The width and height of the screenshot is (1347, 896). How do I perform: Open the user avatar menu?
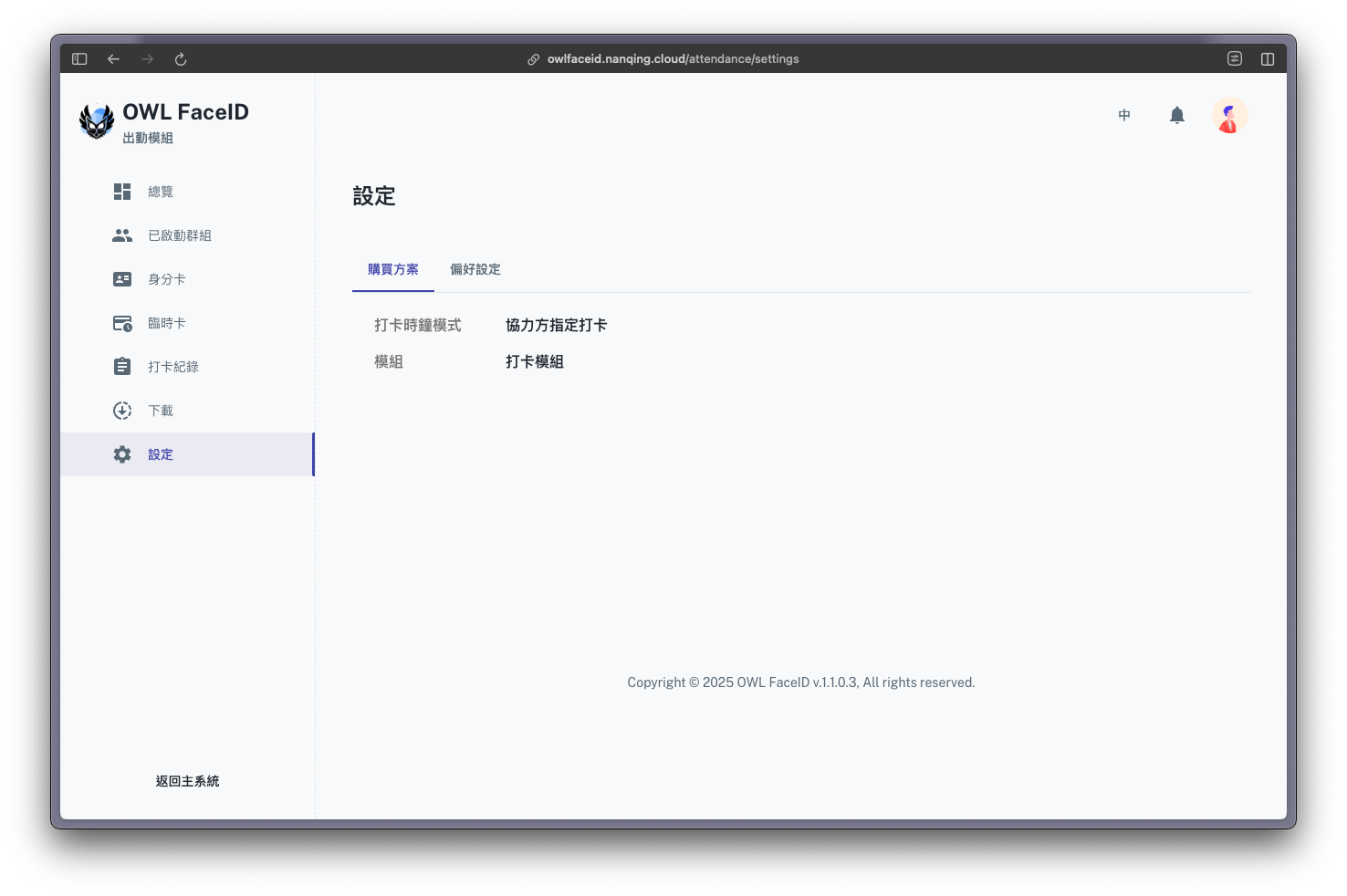tap(1229, 116)
